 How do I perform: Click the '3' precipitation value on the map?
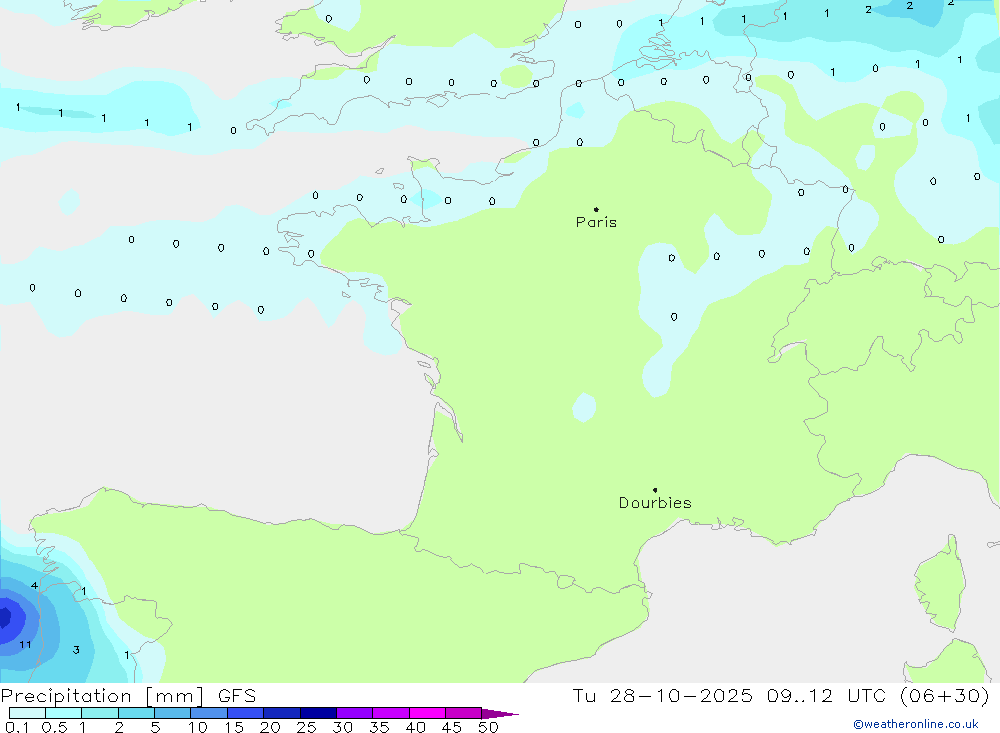76,650
